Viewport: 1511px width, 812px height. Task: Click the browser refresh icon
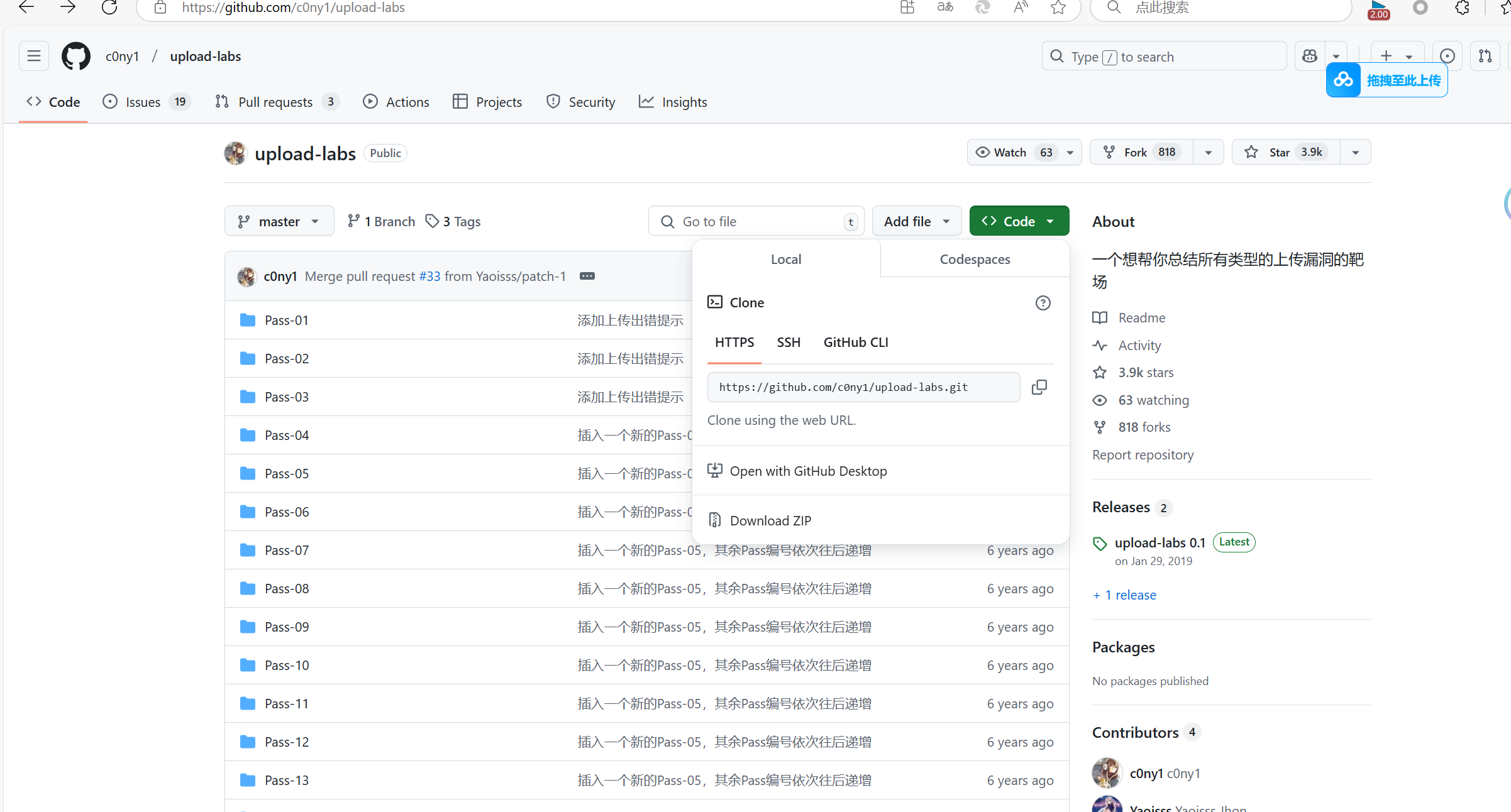(109, 8)
